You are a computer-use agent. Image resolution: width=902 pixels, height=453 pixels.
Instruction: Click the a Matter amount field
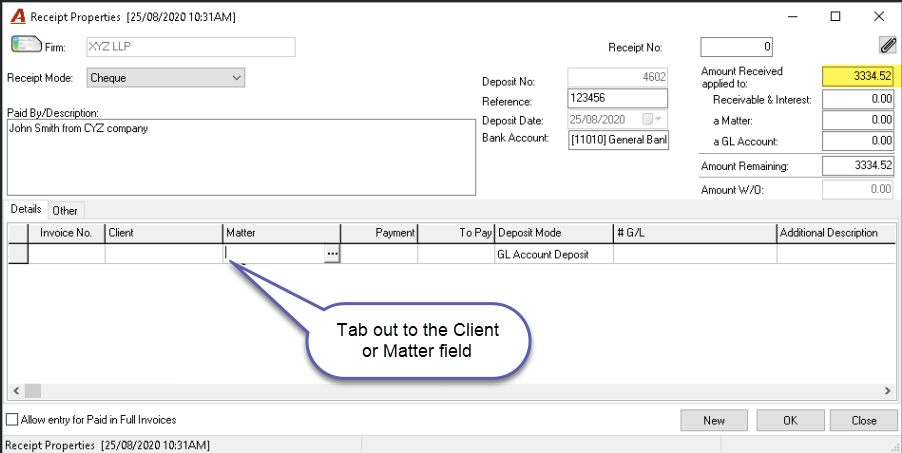[x=858, y=120]
